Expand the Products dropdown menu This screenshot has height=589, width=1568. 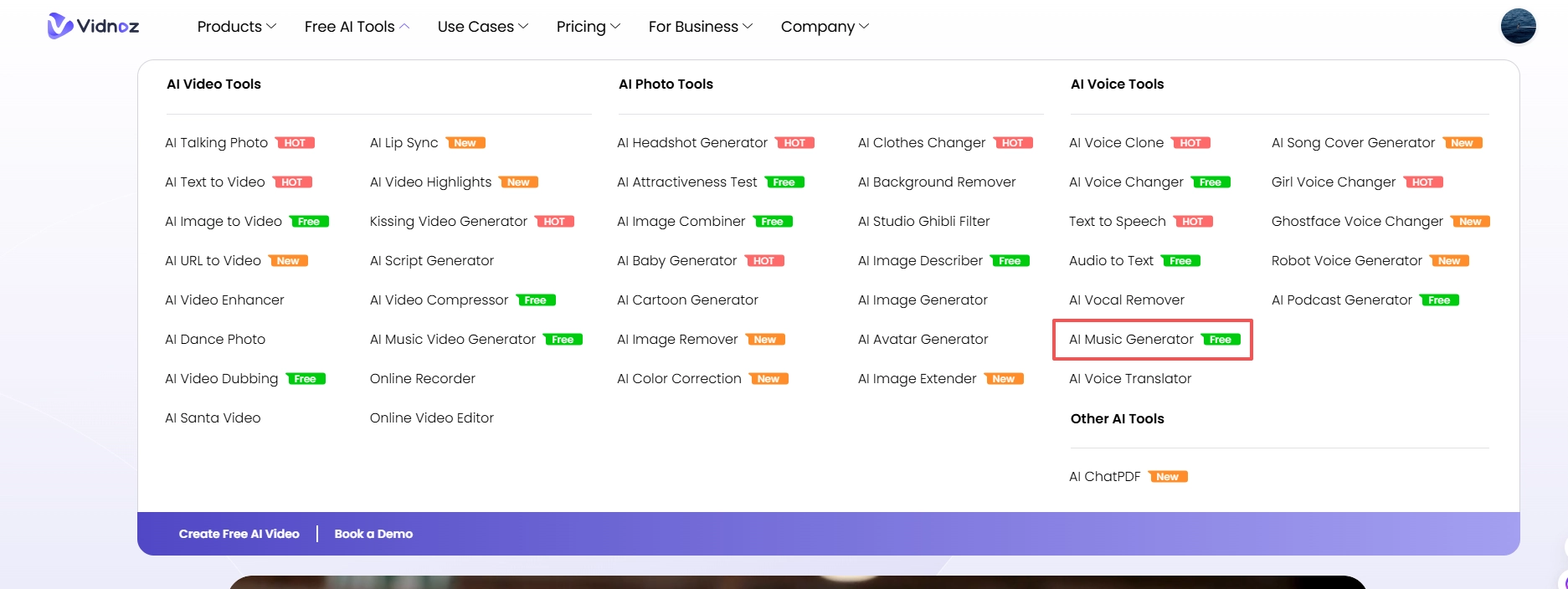(x=236, y=27)
